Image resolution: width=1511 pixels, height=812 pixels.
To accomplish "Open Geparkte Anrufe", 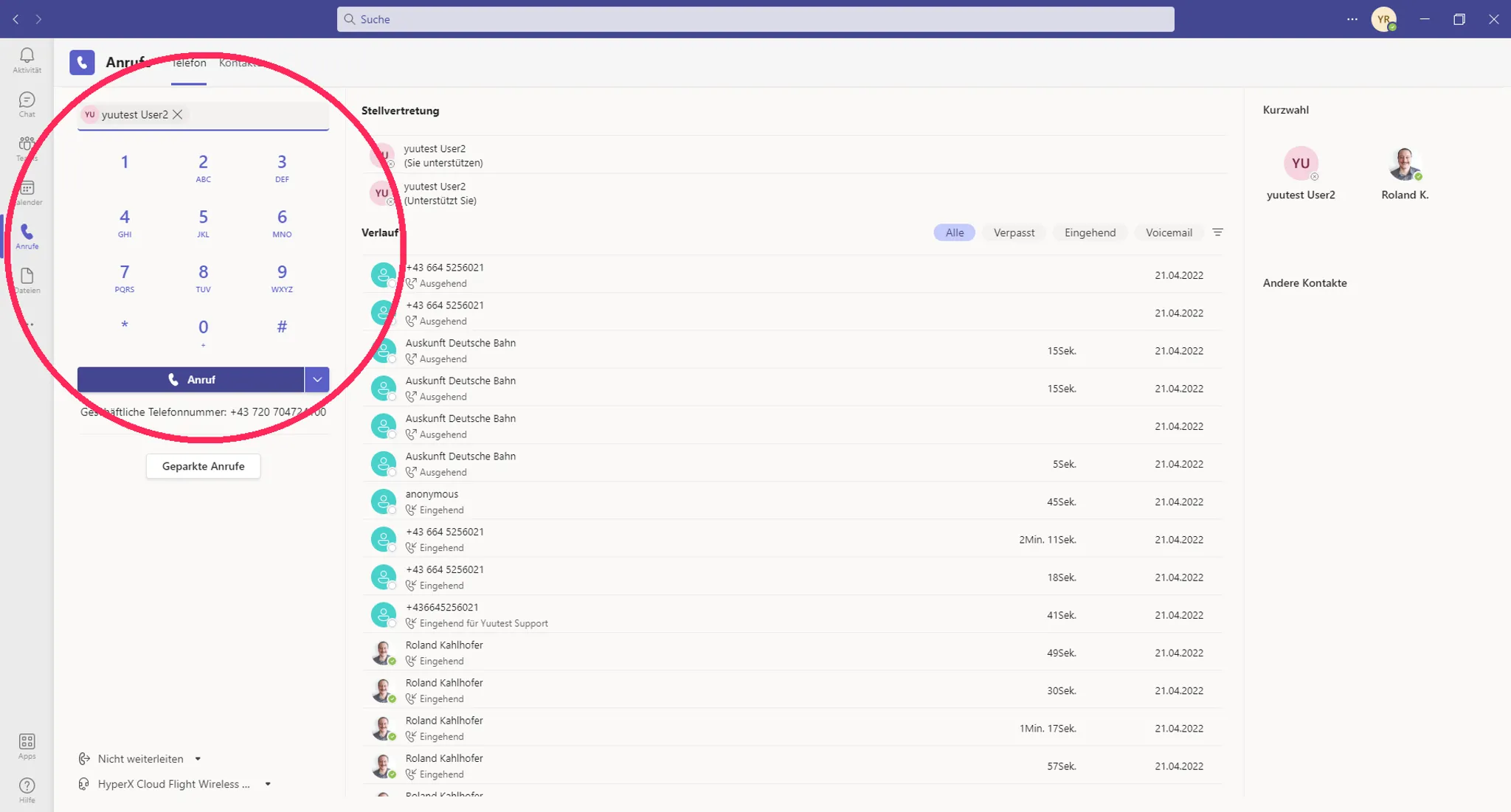I will tap(203, 466).
